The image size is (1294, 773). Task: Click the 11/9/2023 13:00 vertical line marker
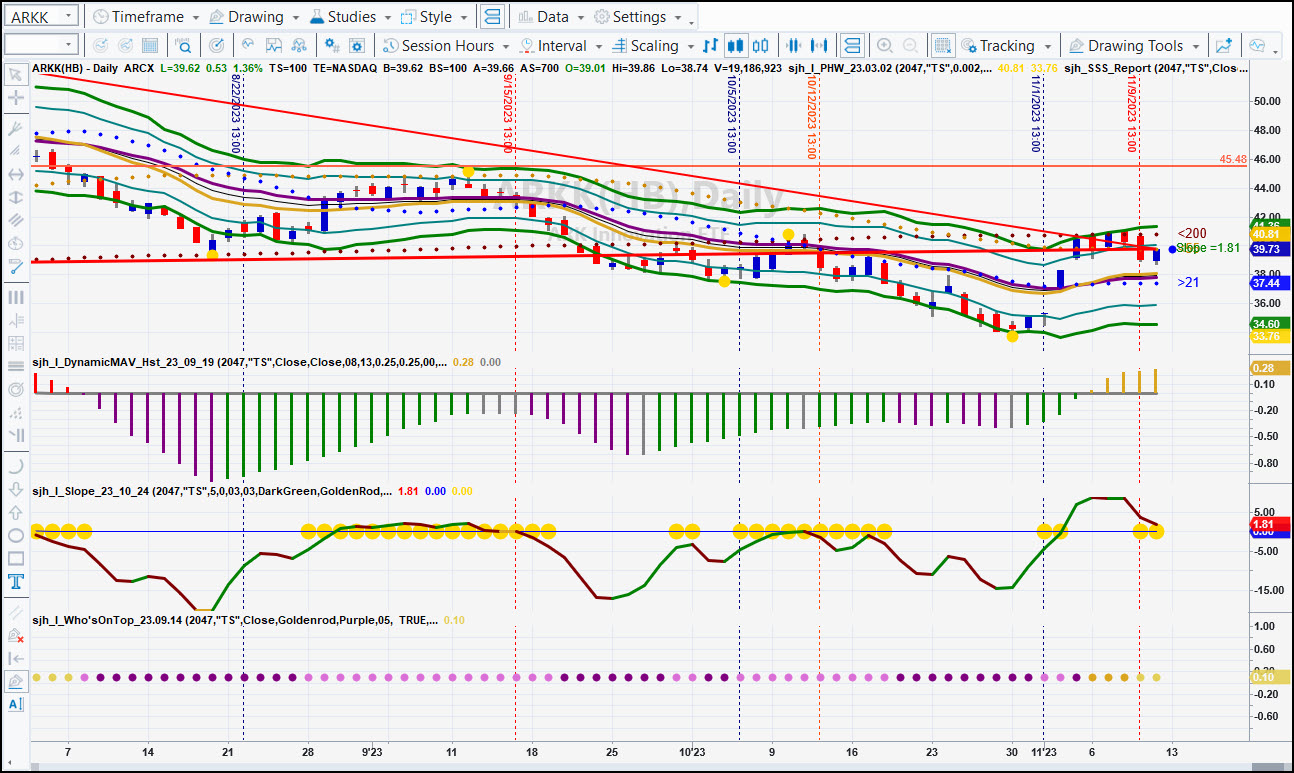[x=1132, y=113]
